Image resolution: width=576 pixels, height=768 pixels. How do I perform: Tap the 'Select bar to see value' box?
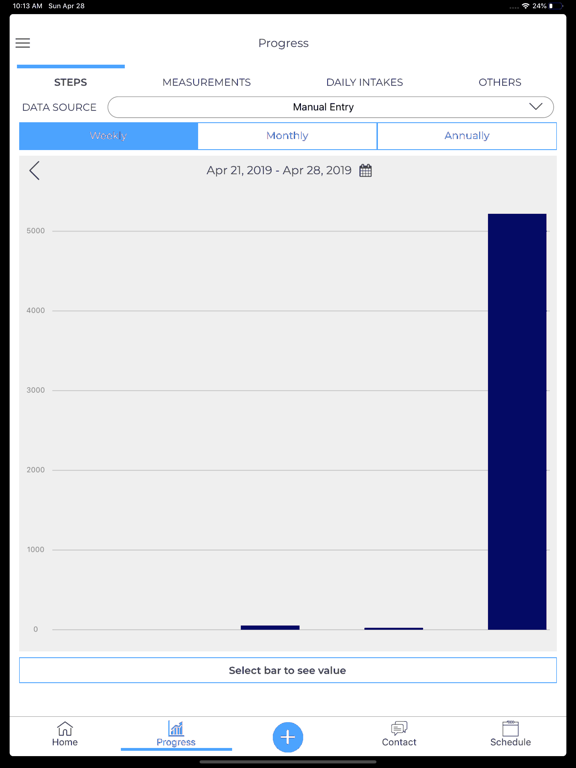(288, 670)
